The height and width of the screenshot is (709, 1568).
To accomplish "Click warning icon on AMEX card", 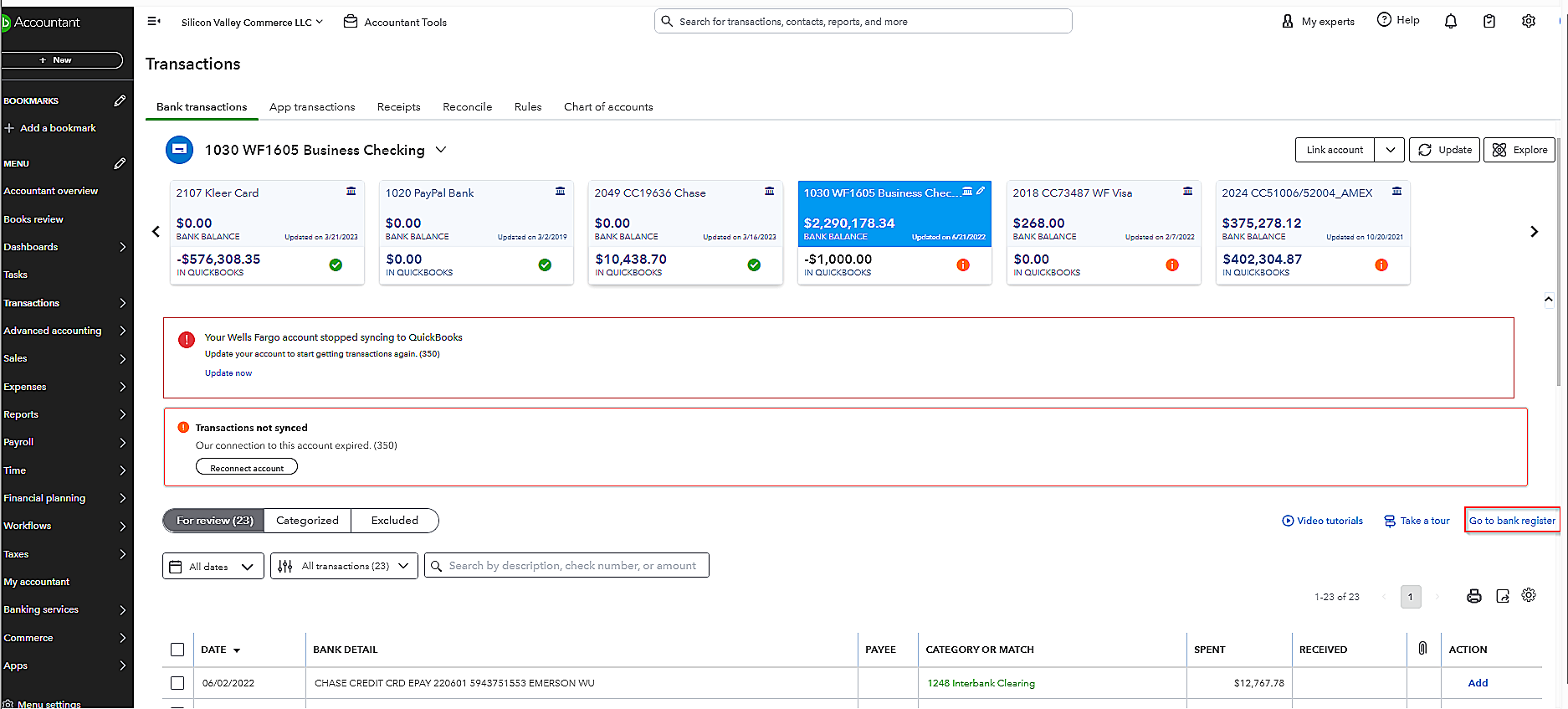I will click(1381, 265).
